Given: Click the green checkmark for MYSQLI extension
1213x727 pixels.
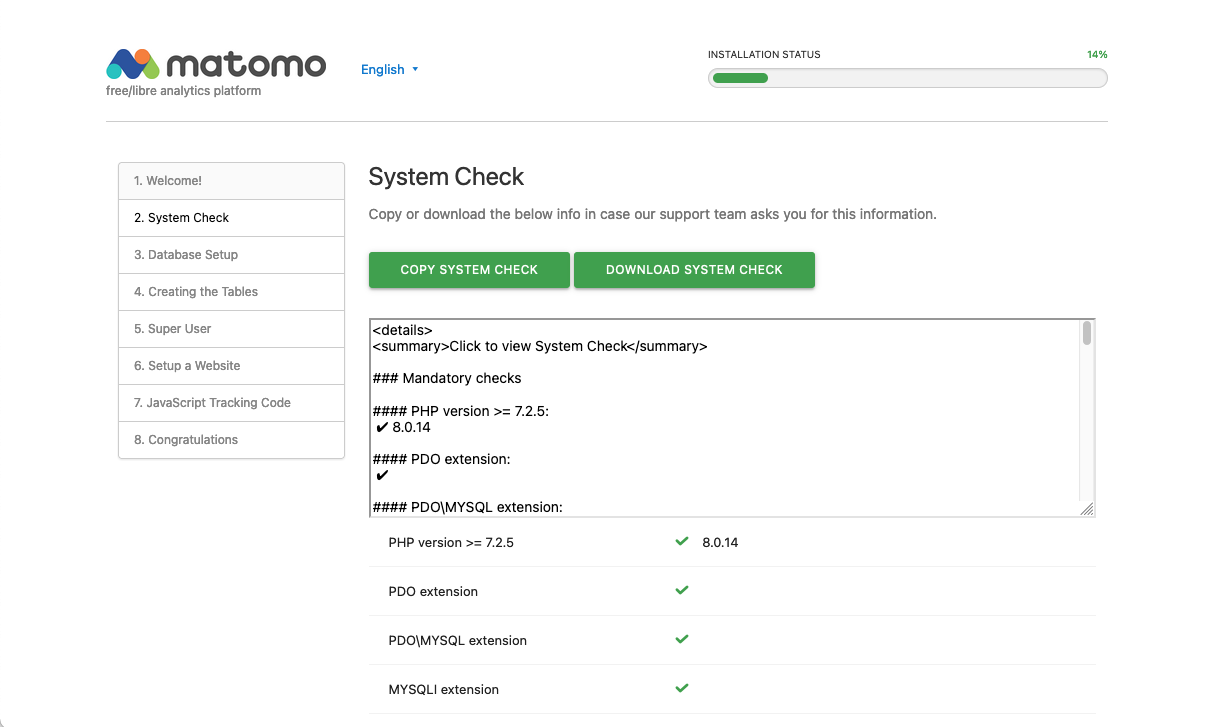Looking at the screenshot, I should click(x=682, y=688).
